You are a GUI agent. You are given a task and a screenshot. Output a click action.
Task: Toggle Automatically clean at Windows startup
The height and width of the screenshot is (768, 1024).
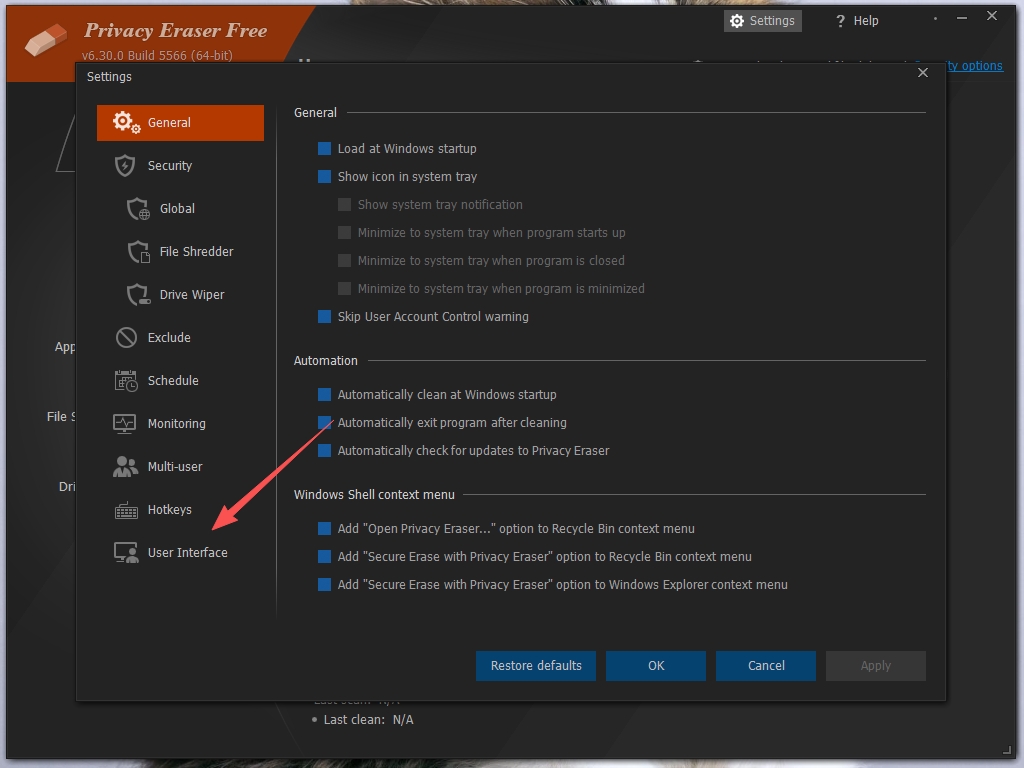(324, 394)
